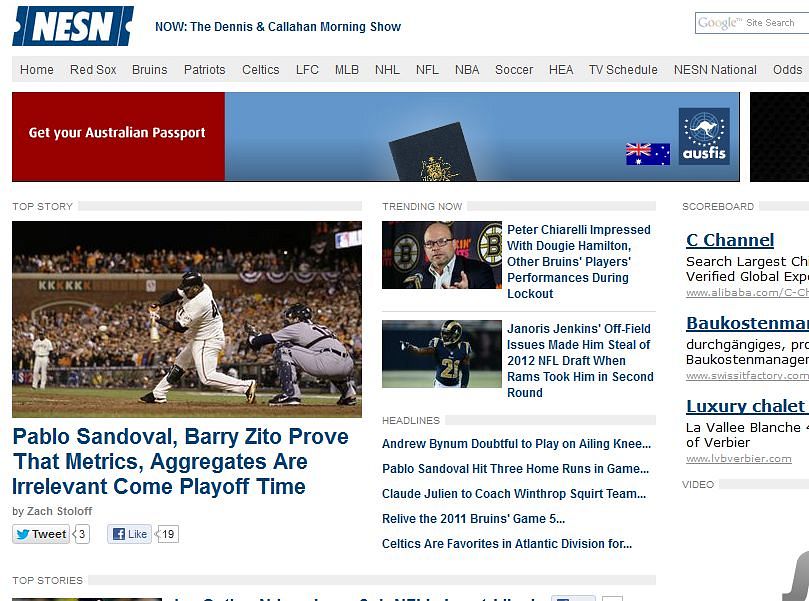Open the tweet count bubble showing 3
The image size is (809, 601).
(x=82, y=534)
